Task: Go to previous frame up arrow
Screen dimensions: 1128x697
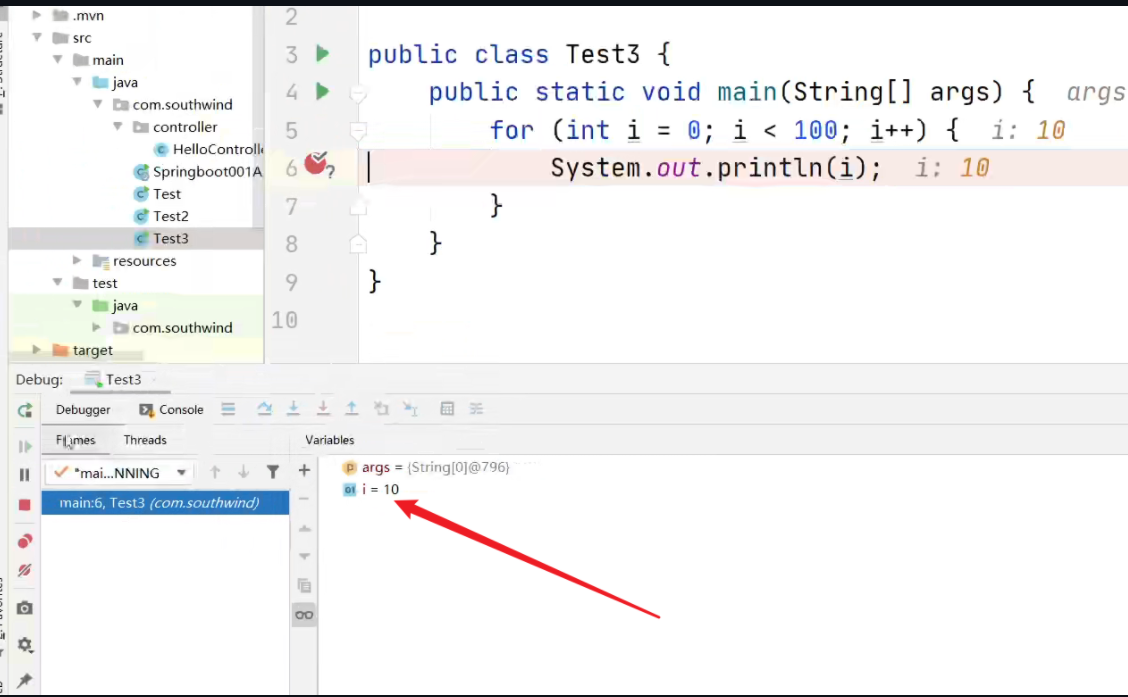Action: coord(214,472)
